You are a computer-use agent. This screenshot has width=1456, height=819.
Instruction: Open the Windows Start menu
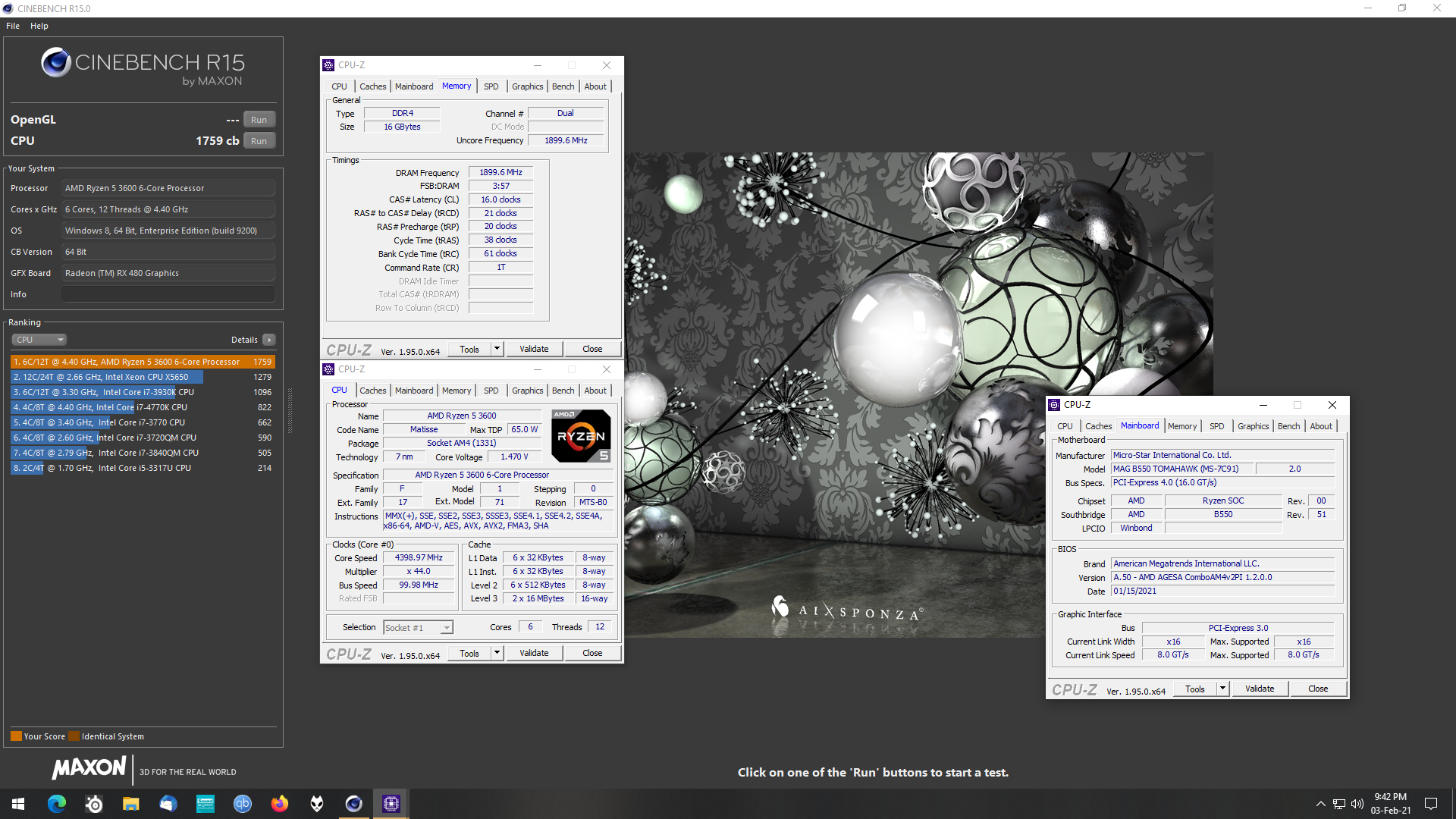18,804
